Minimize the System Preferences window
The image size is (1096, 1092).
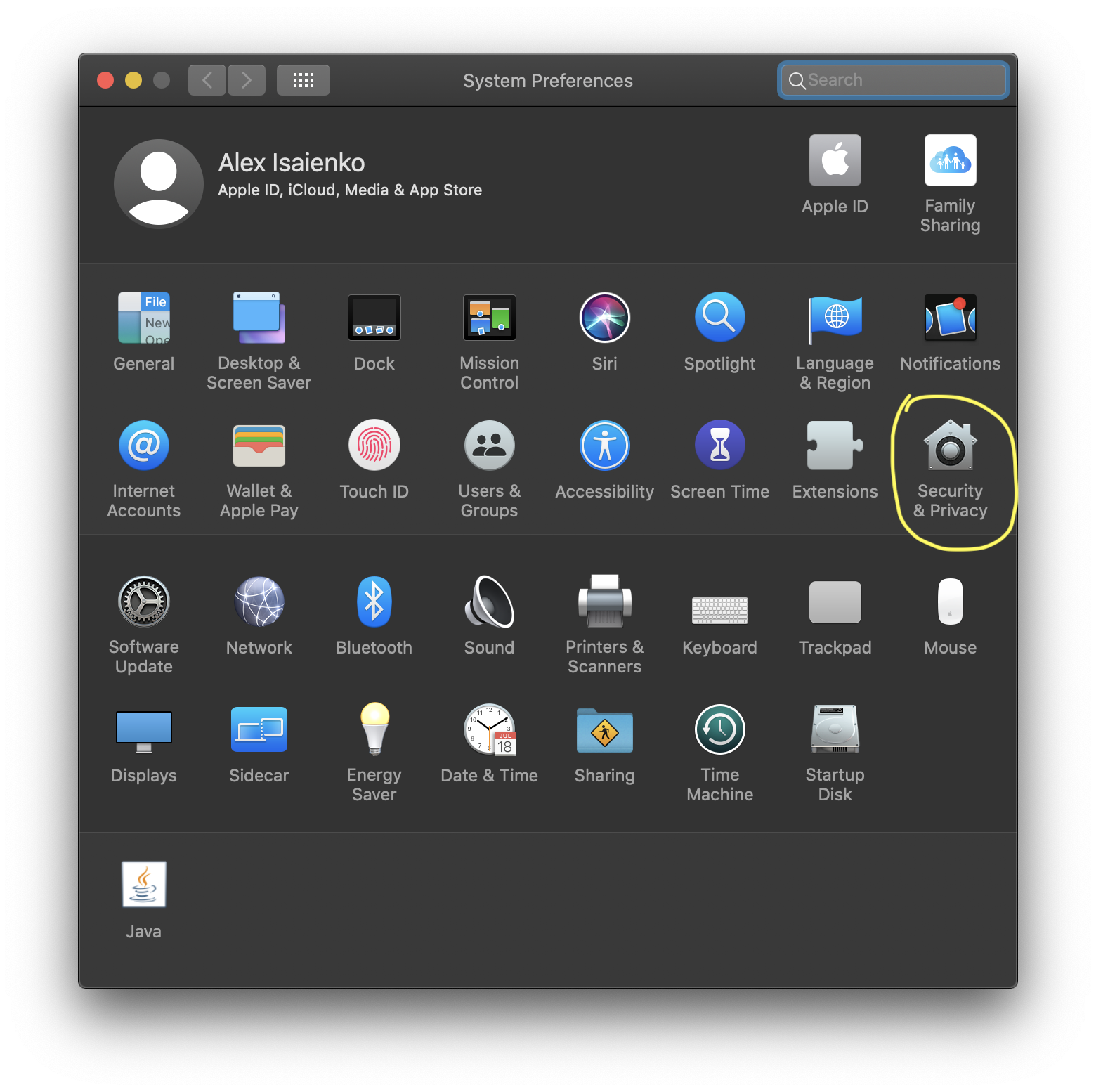click(133, 80)
